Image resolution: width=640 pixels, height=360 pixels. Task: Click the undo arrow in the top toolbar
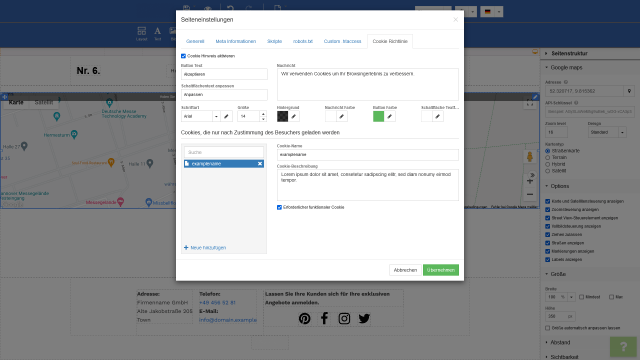tap(230, 8)
